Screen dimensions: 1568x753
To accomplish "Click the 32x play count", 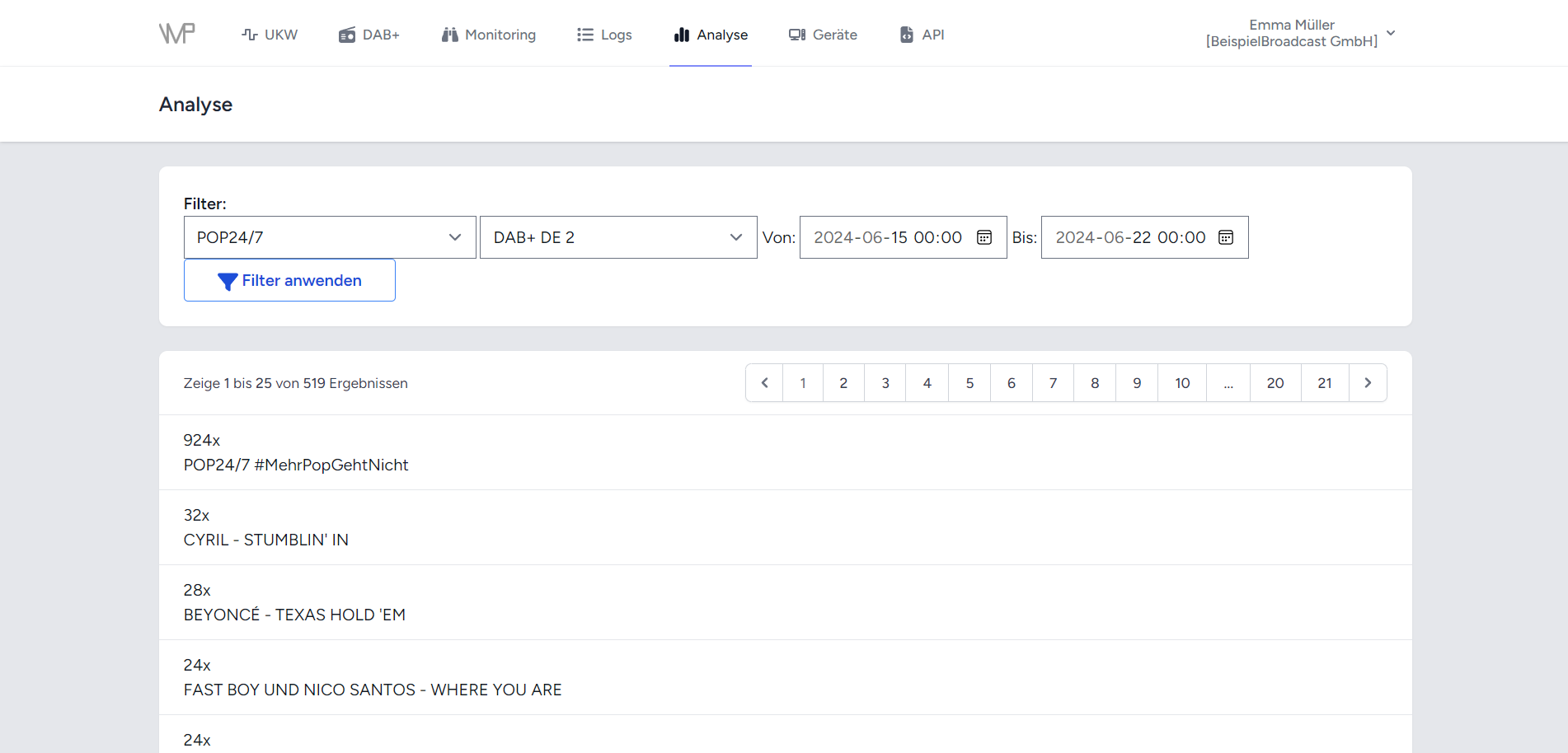I will (x=196, y=515).
